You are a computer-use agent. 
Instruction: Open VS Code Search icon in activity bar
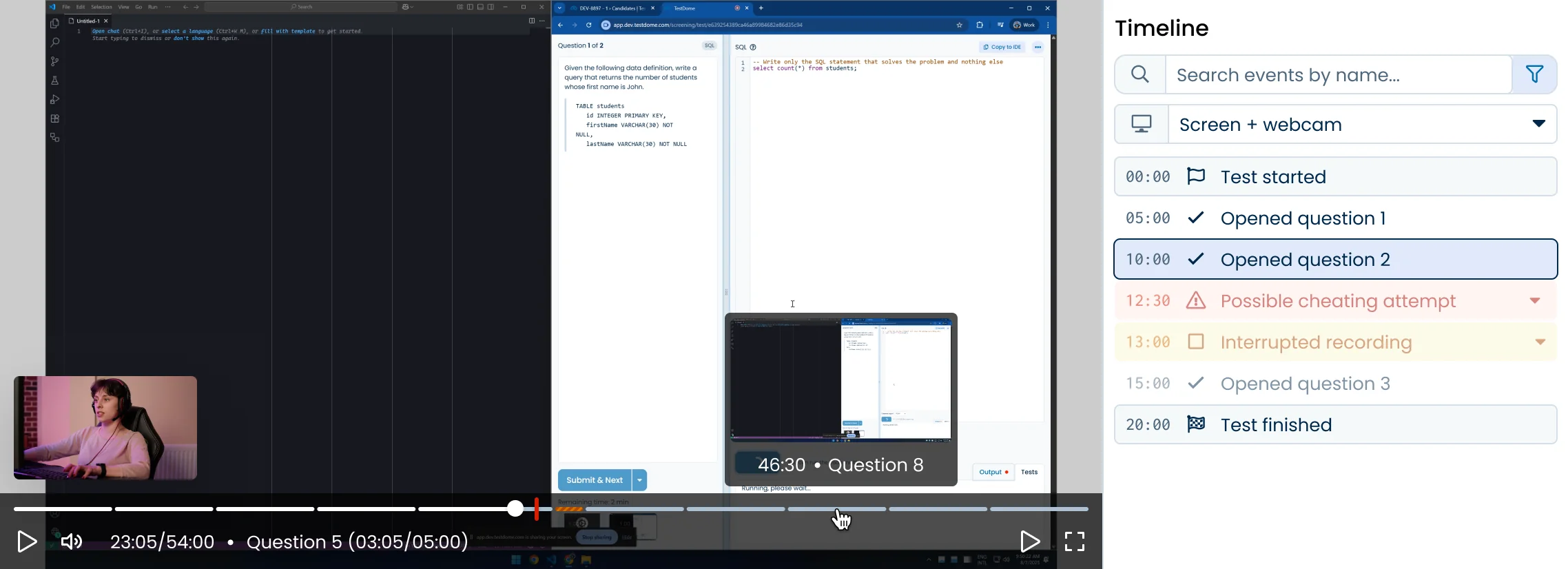point(54,43)
